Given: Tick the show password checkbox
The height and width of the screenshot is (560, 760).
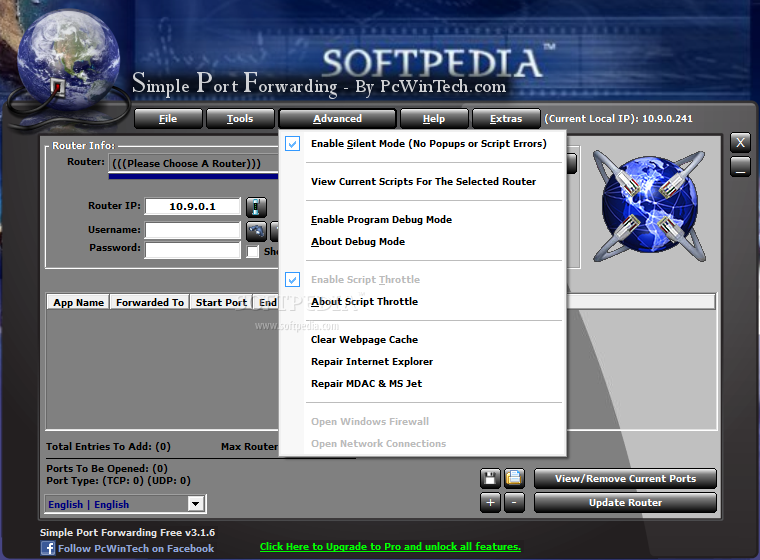Looking at the screenshot, I should tap(253, 252).
